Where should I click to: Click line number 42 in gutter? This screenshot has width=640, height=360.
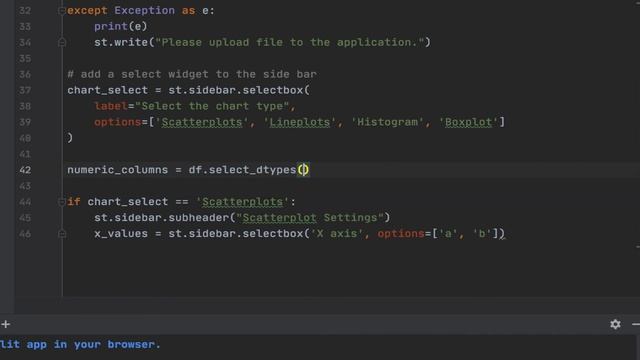click(x=25, y=170)
